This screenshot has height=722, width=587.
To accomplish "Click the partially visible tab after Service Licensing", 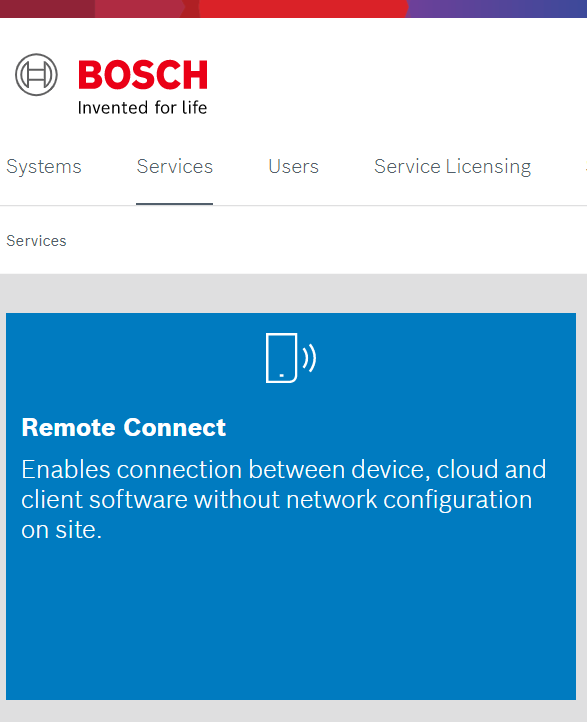I will click(585, 167).
